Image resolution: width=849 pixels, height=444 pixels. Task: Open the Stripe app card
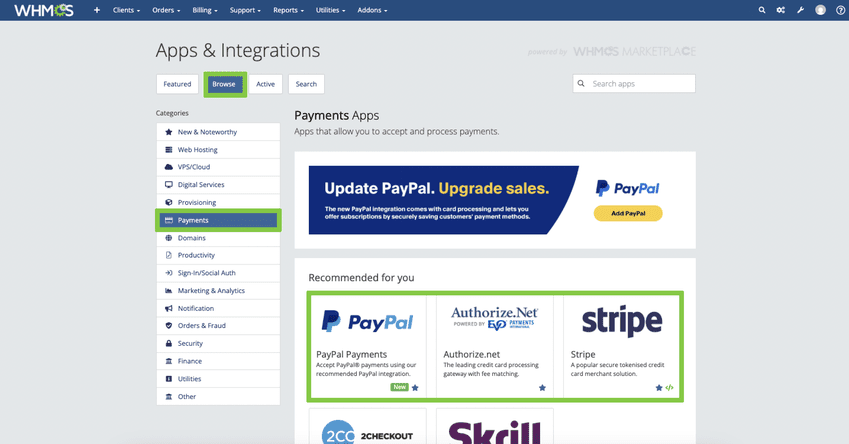tap(622, 346)
